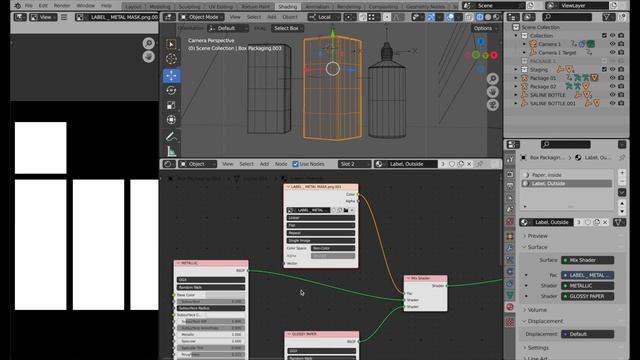This screenshot has width=640, height=360.
Task: Select the Measure tool in viewport toolbar
Action: [171, 151]
